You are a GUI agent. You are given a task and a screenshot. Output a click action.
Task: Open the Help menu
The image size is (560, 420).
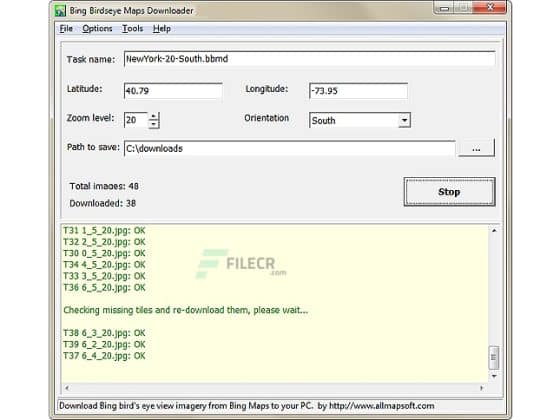[162, 29]
